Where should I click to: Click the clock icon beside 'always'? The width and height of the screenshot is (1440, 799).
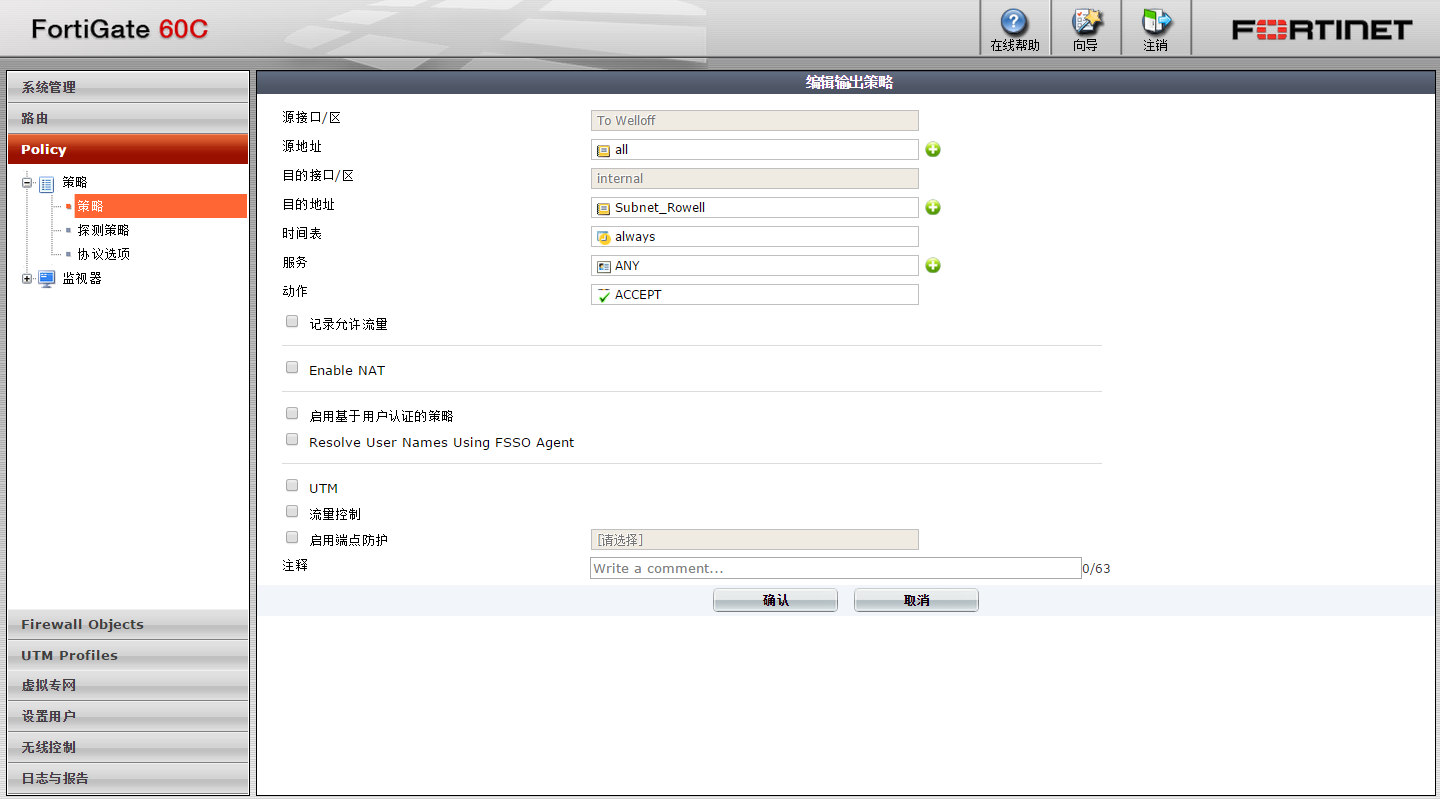(603, 238)
